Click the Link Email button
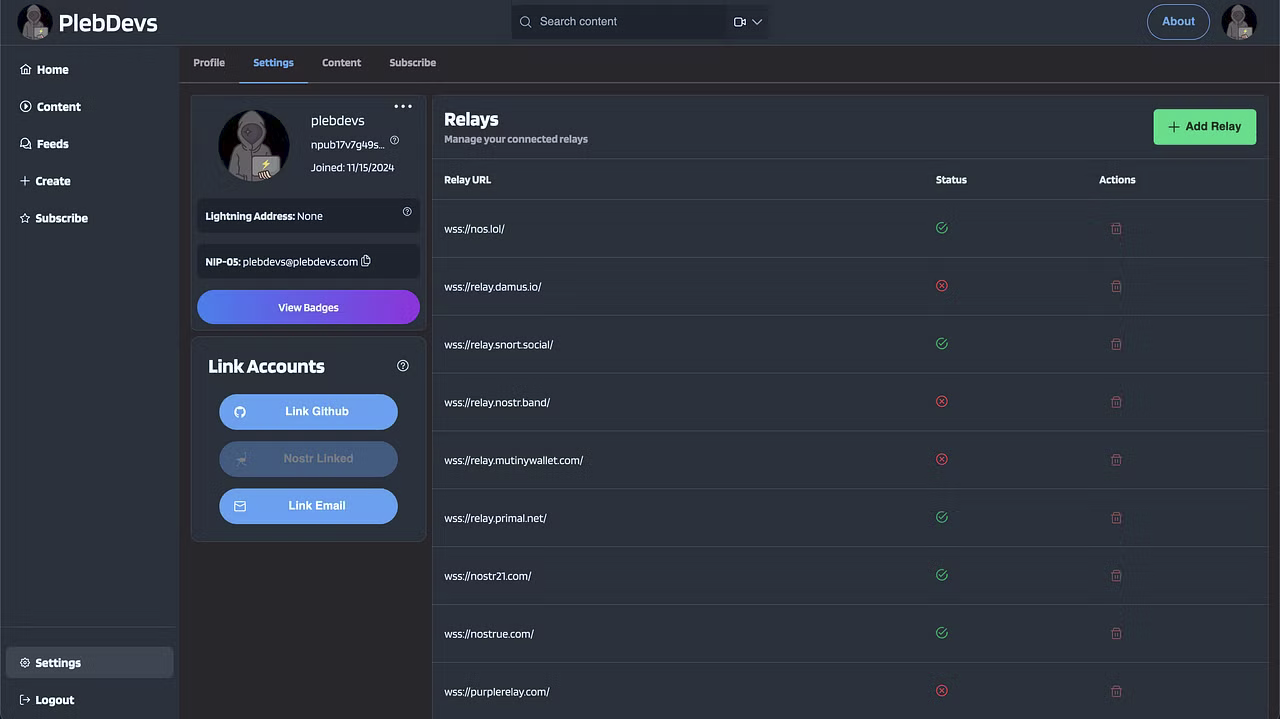 [x=308, y=506]
